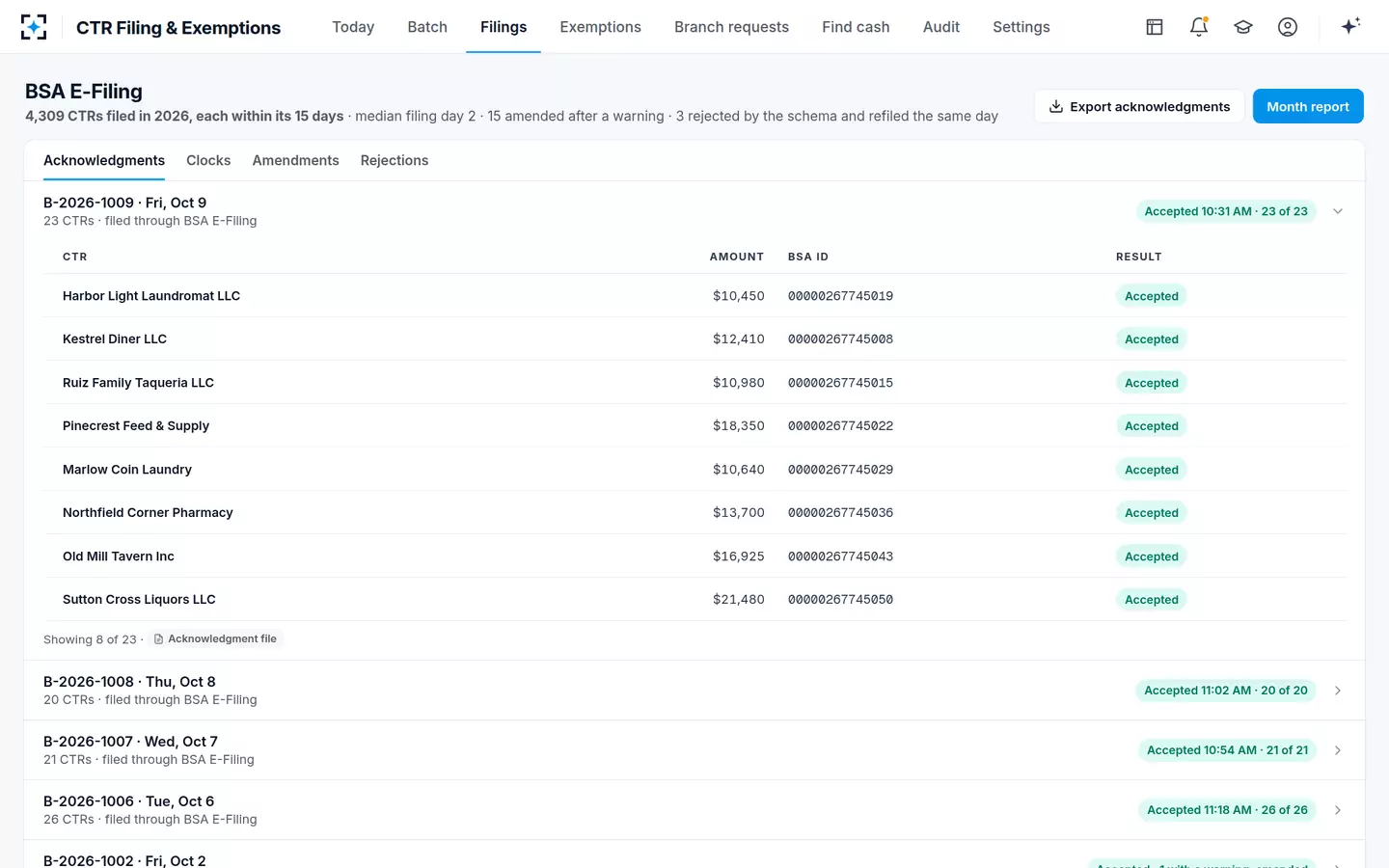
Task: Click the Month report button
Action: coord(1308,106)
